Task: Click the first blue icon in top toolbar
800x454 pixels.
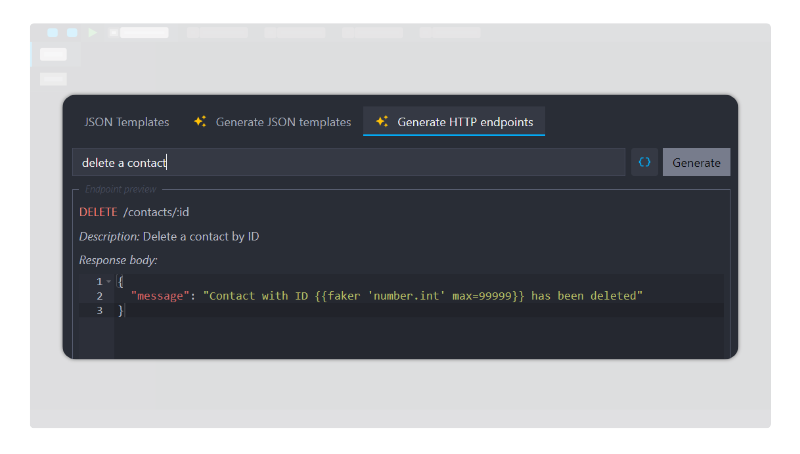Action: (x=52, y=32)
